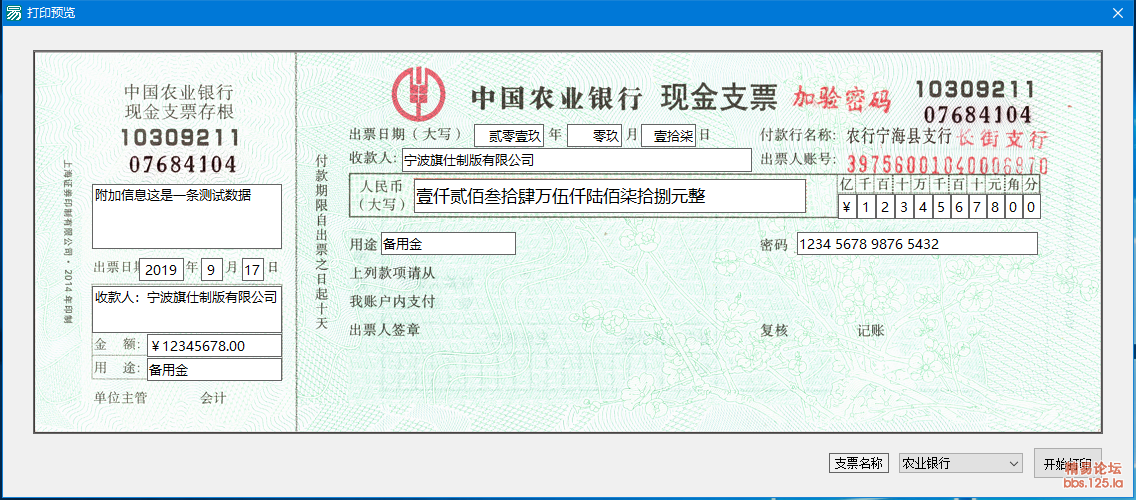Click the 支票名称 label box
This screenshot has height=500, width=1136.
[x=858, y=463]
